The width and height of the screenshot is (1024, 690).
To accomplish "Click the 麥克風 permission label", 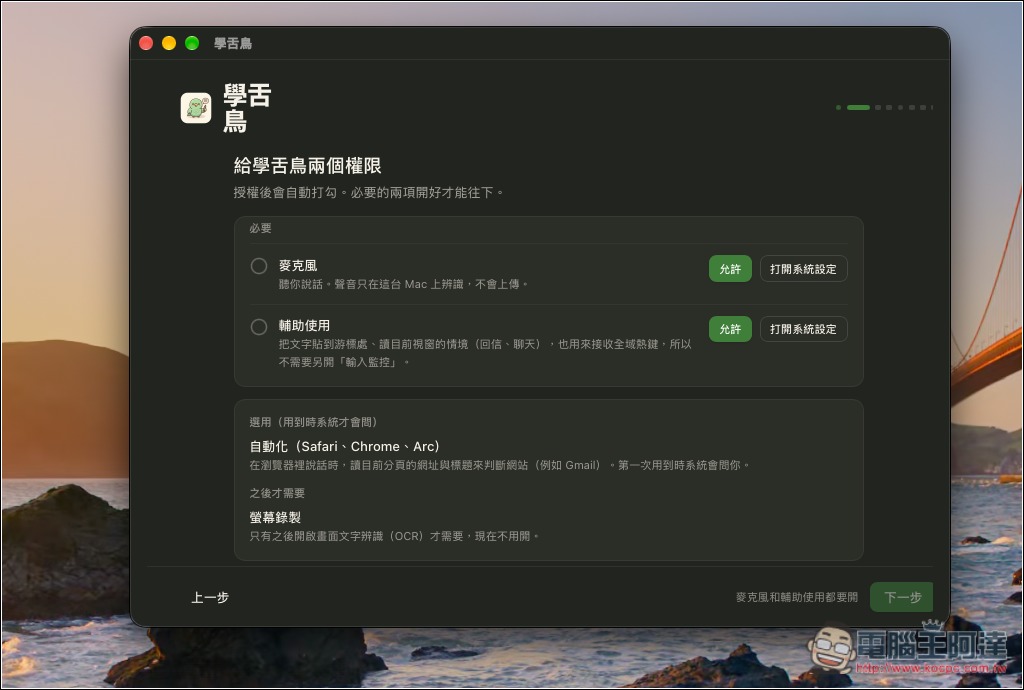I will [x=298, y=266].
